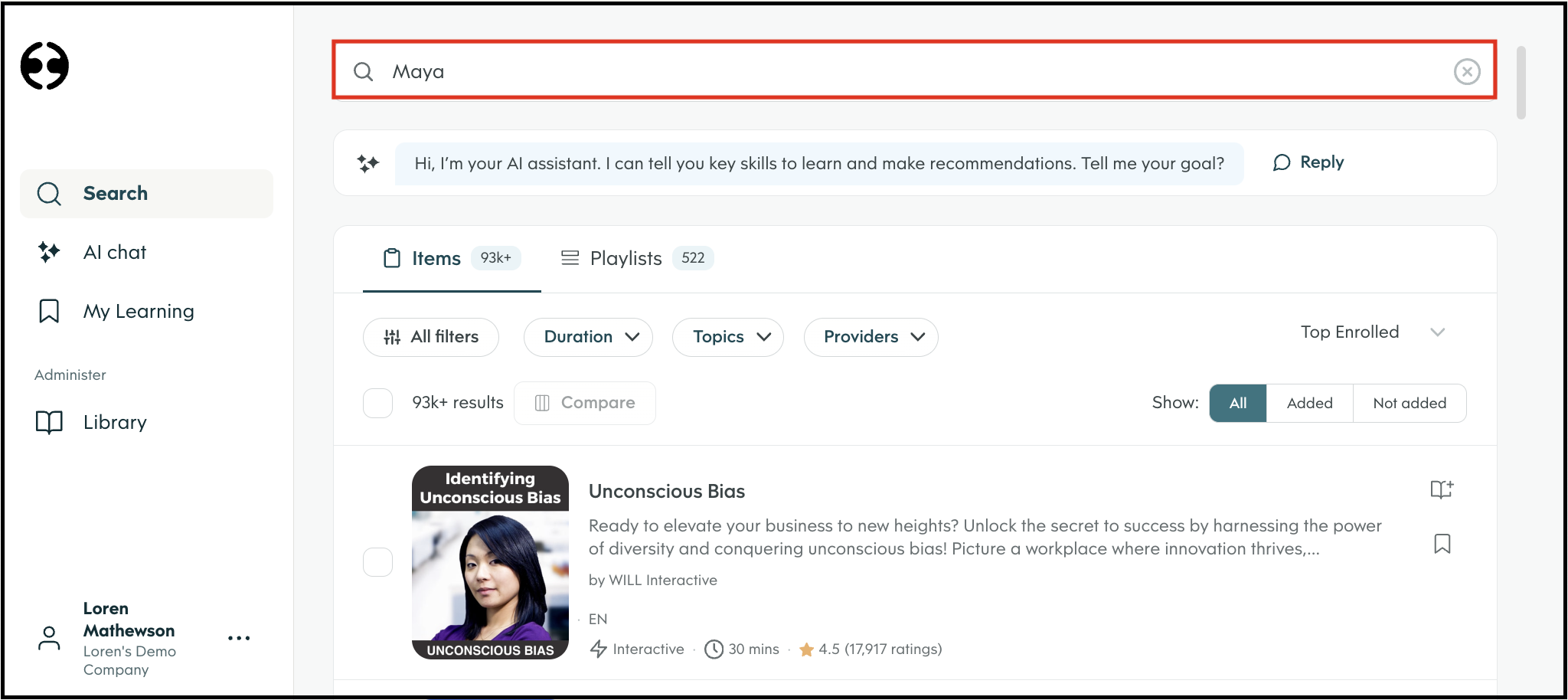Viewport: 1568px width, 700px height.
Task: Check the Unconscious Bias item checkbox
Action: [377, 562]
